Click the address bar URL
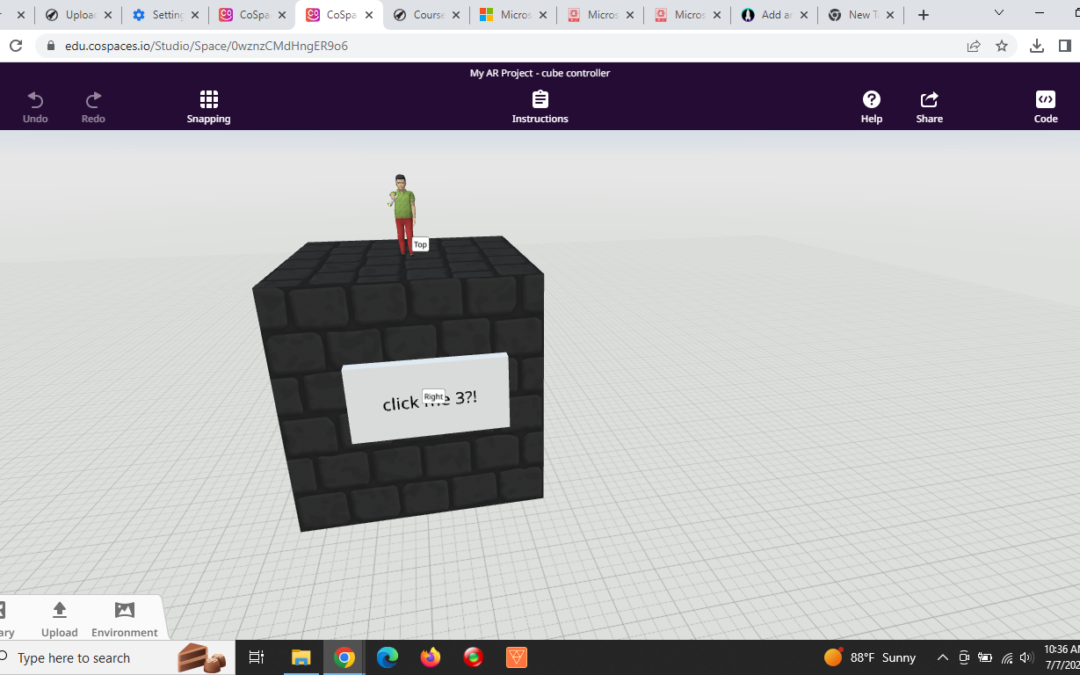 [x=207, y=46]
